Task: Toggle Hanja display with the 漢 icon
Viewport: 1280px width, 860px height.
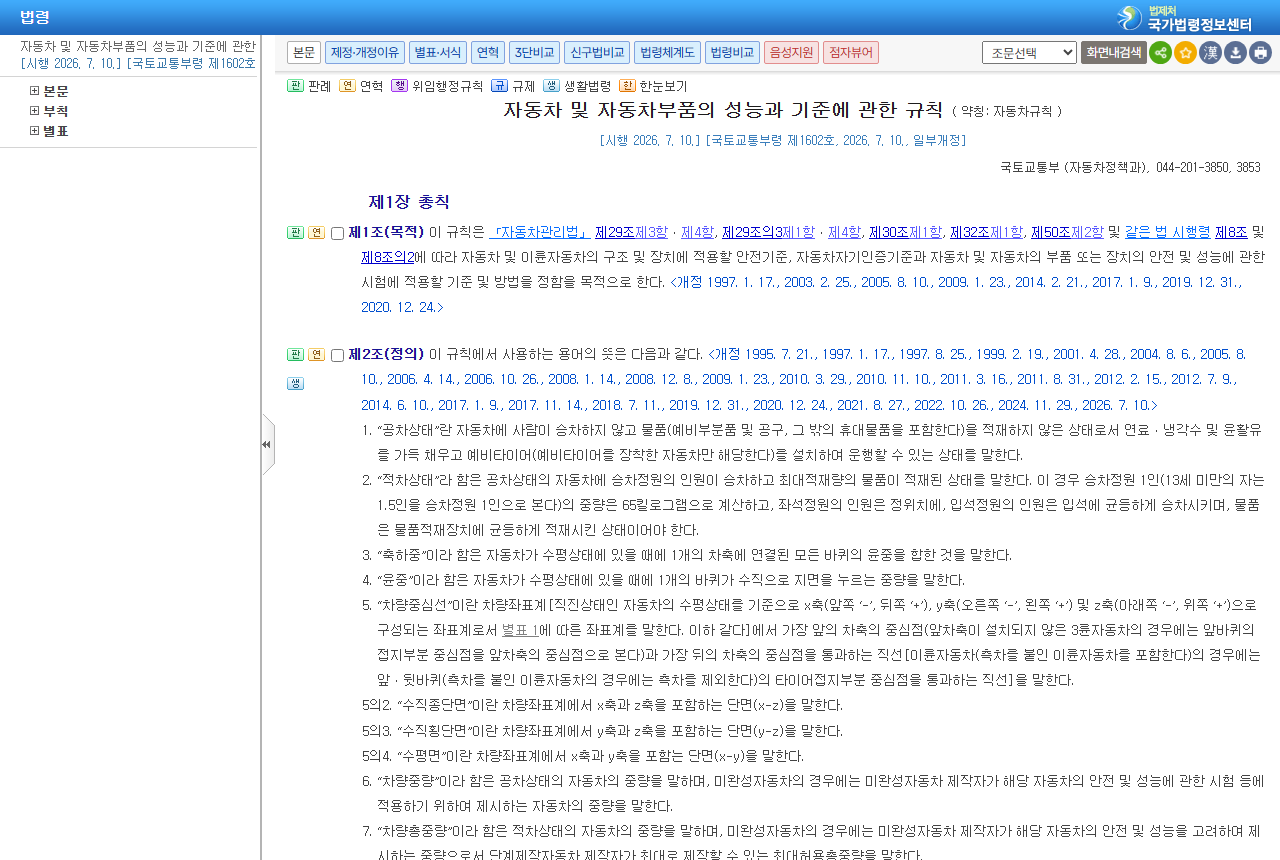Action: [1210, 53]
